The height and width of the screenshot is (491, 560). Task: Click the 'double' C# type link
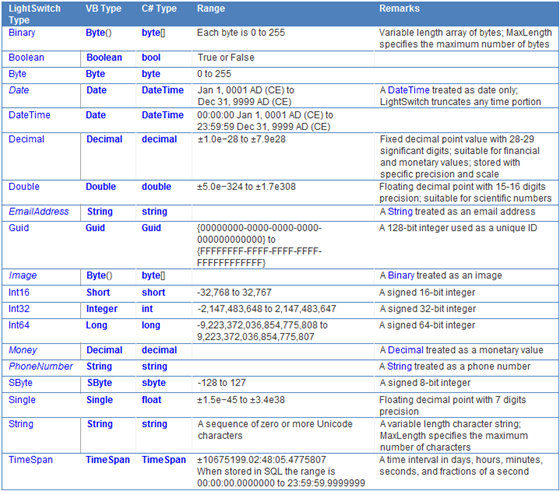(x=156, y=186)
